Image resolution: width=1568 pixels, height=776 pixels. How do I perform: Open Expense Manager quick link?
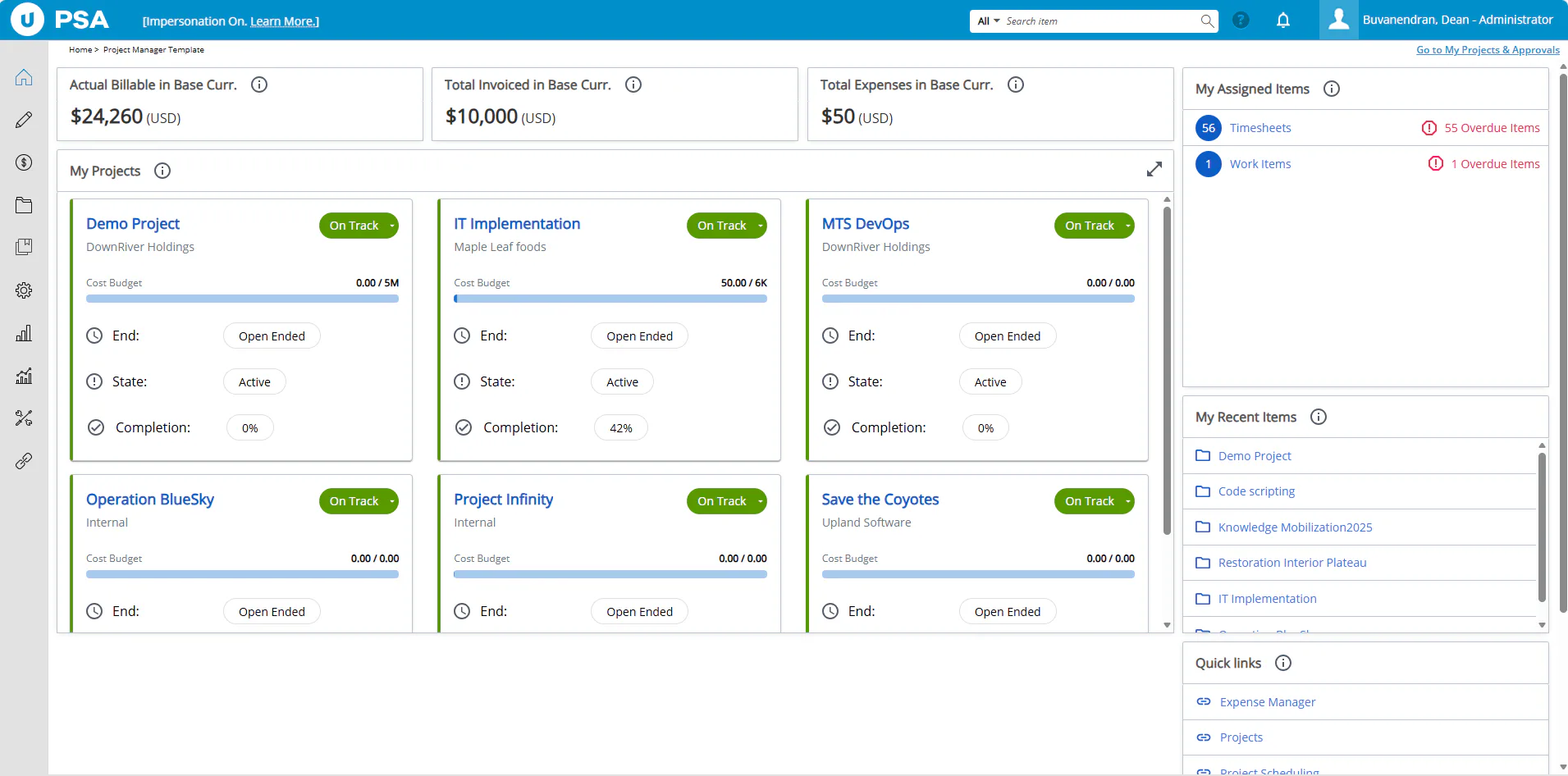[x=1267, y=702]
